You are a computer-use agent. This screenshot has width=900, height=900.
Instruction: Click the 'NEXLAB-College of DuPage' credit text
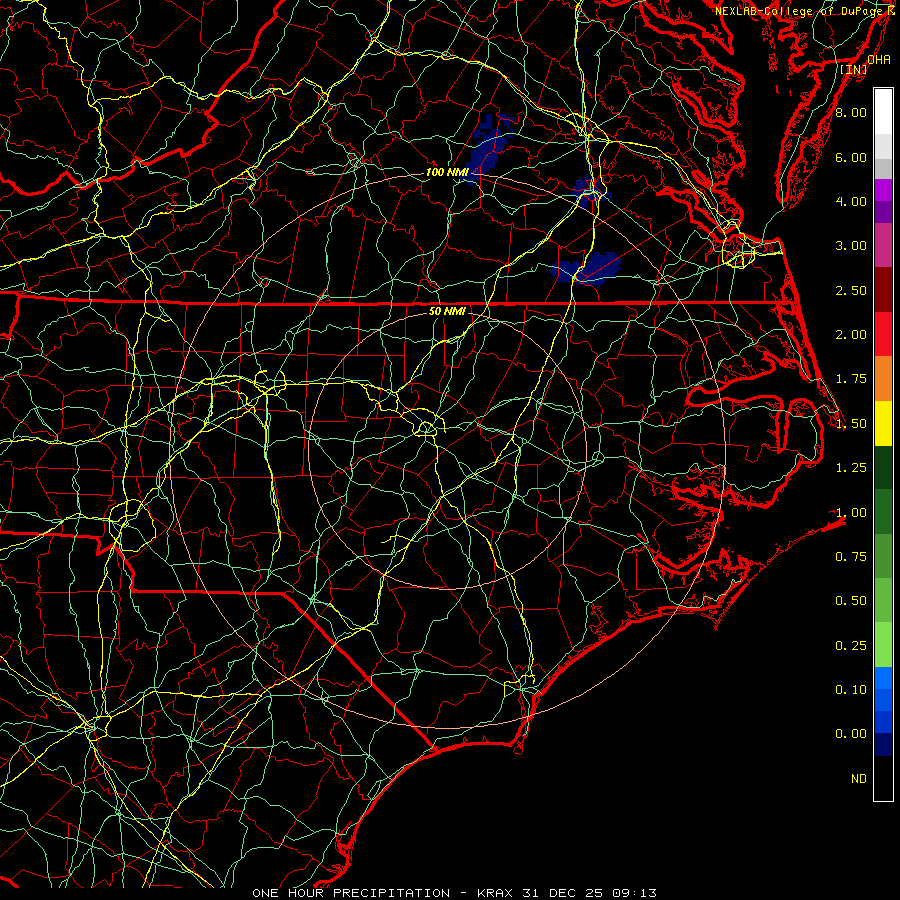pyautogui.click(x=800, y=11)
